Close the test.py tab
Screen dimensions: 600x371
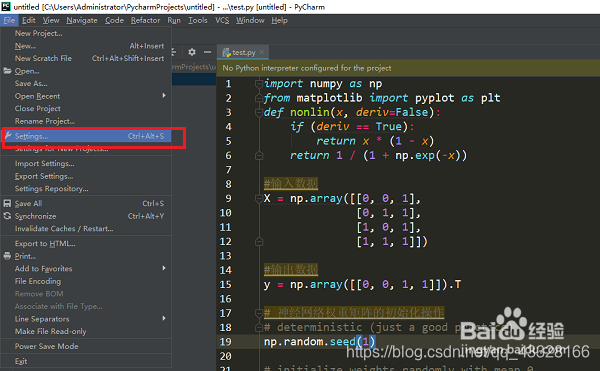click(262, 52)
